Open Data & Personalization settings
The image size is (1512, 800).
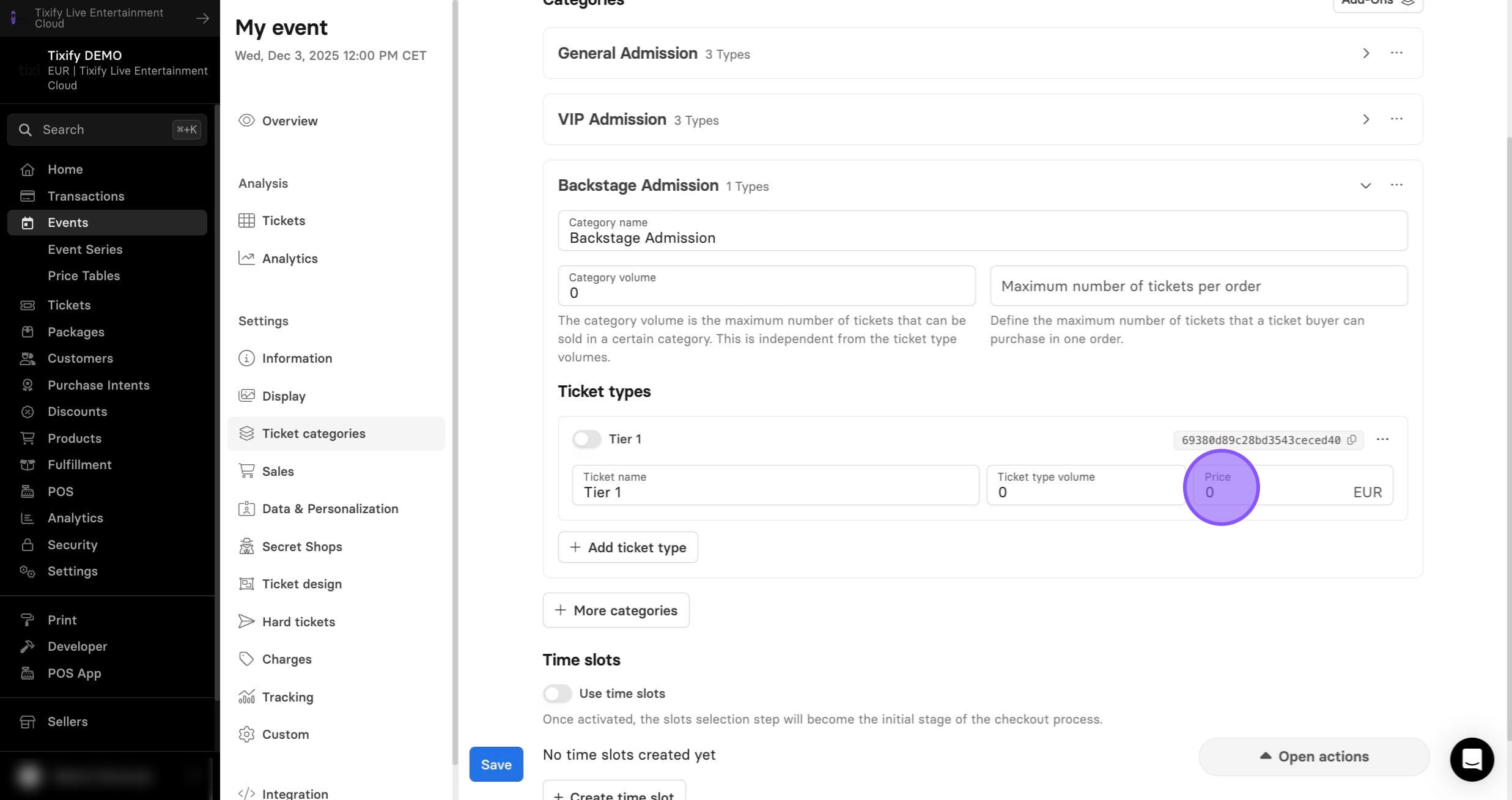tap(336, 509)
